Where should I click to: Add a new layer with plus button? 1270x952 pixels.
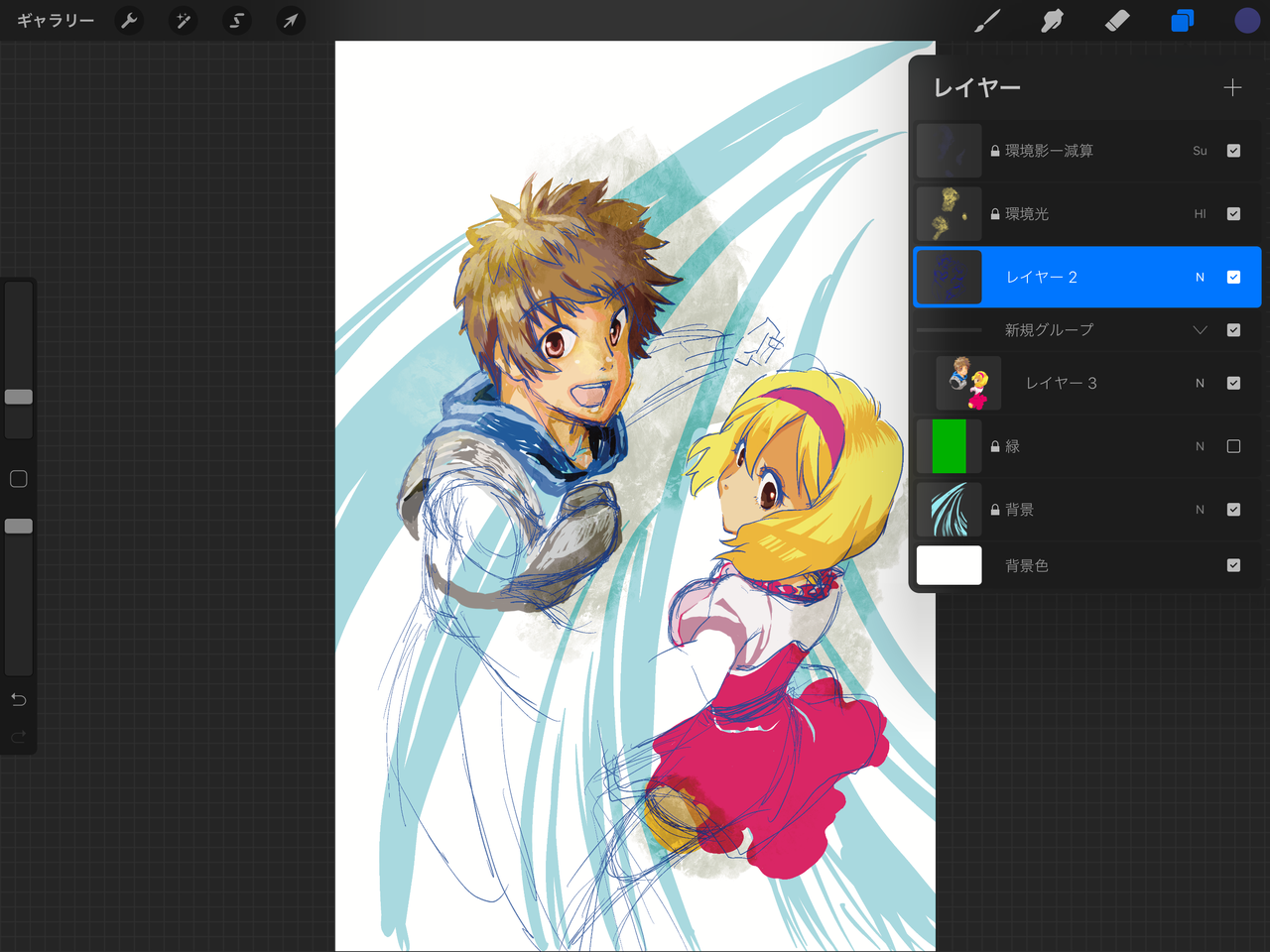click(x=1232, y=88)
